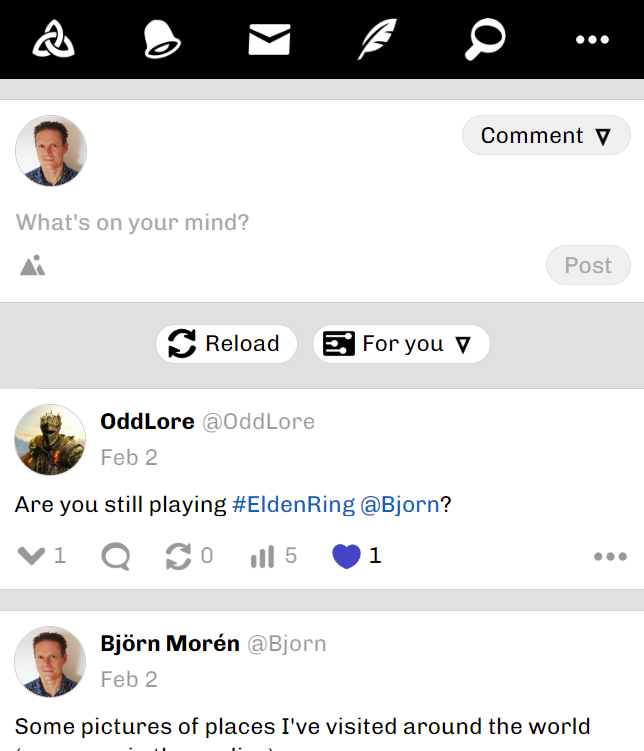Open messages envelope icon
Viewport: 644px width, 751px height.
(x=269, y=40)
